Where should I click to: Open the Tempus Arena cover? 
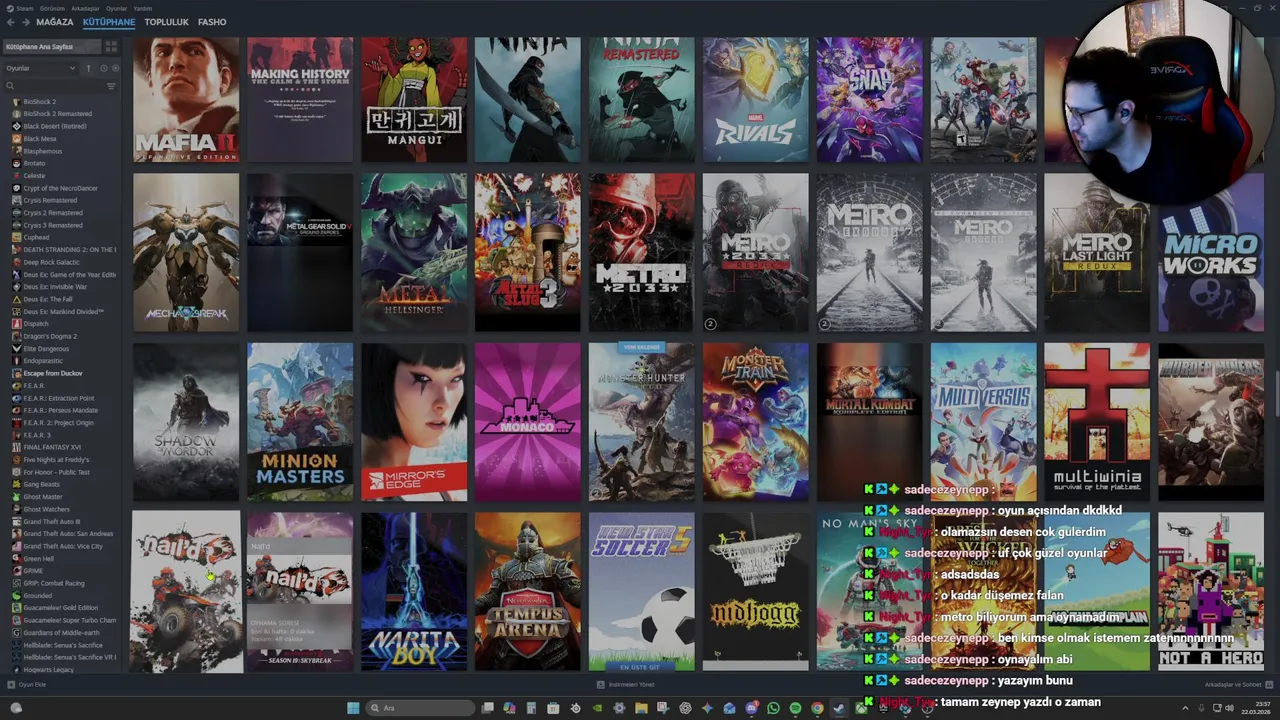[x=527, y=592]
